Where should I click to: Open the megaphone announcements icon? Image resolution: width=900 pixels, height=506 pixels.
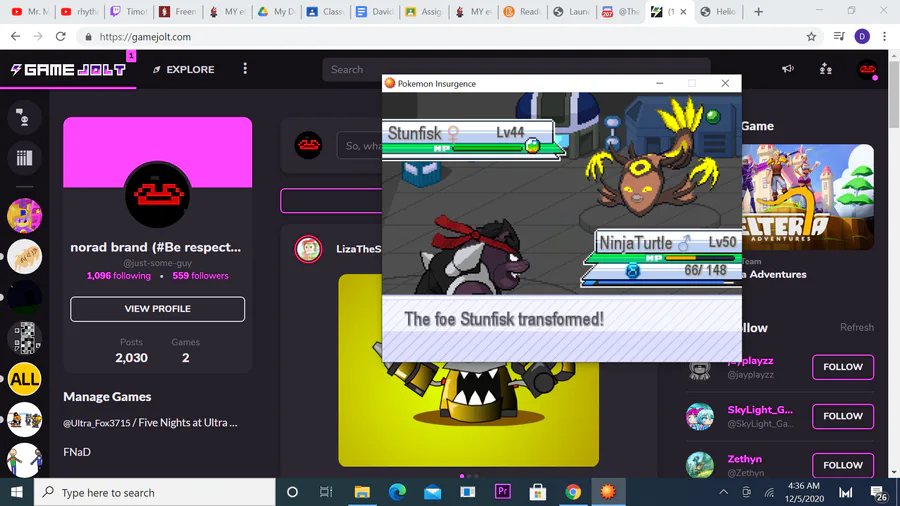click(x=788, y=69)
